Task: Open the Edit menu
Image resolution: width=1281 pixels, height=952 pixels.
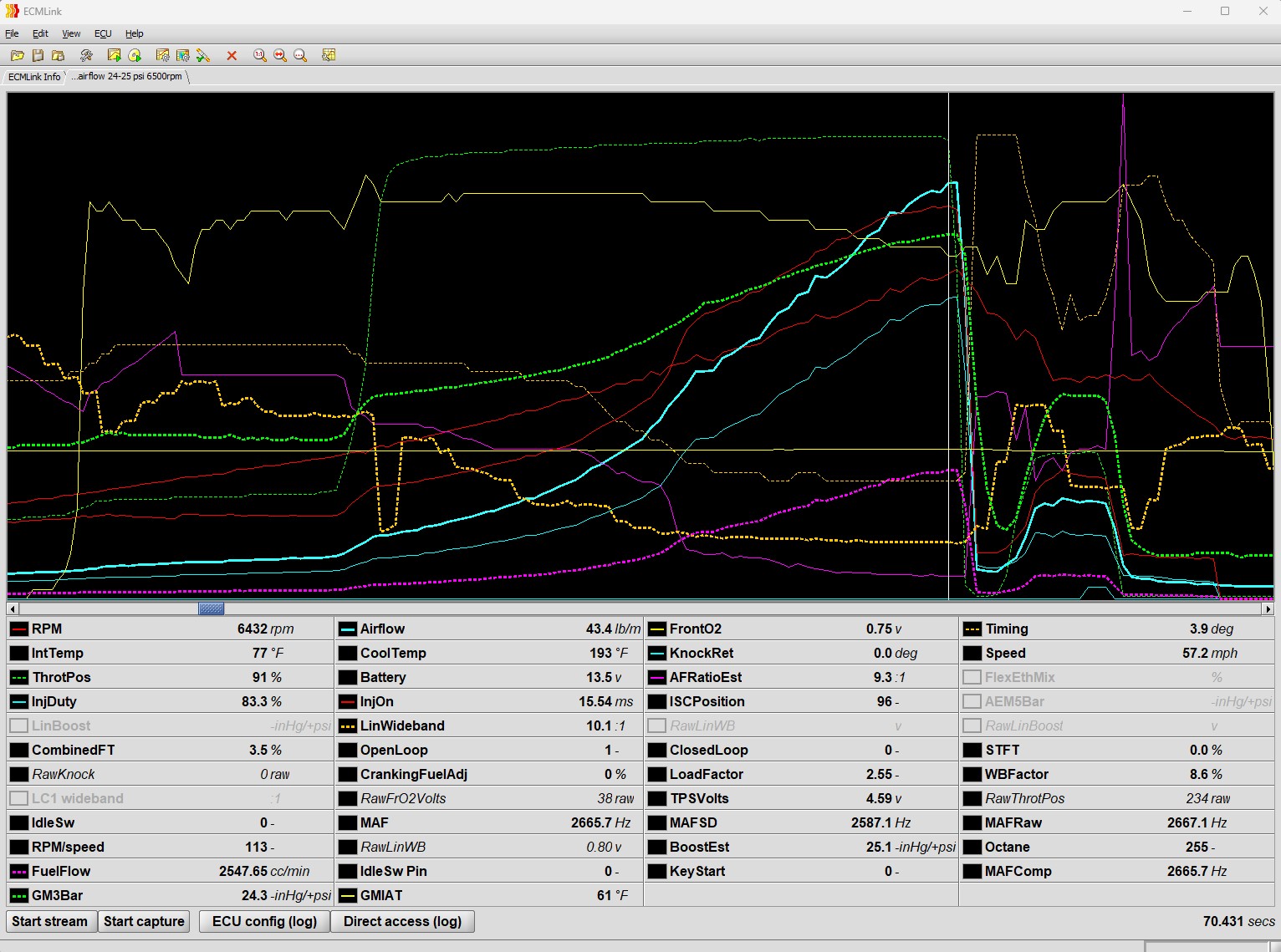Action: [40, 33]
